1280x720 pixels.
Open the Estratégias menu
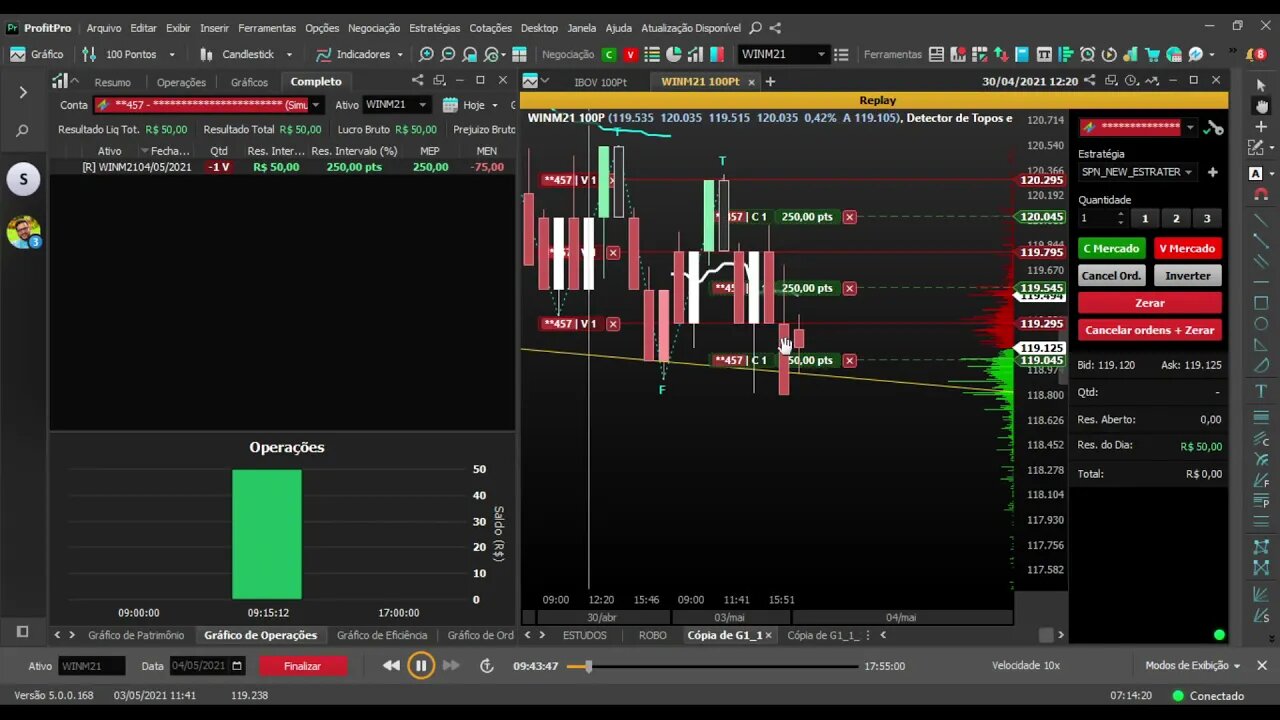click(x=435, y=28)
